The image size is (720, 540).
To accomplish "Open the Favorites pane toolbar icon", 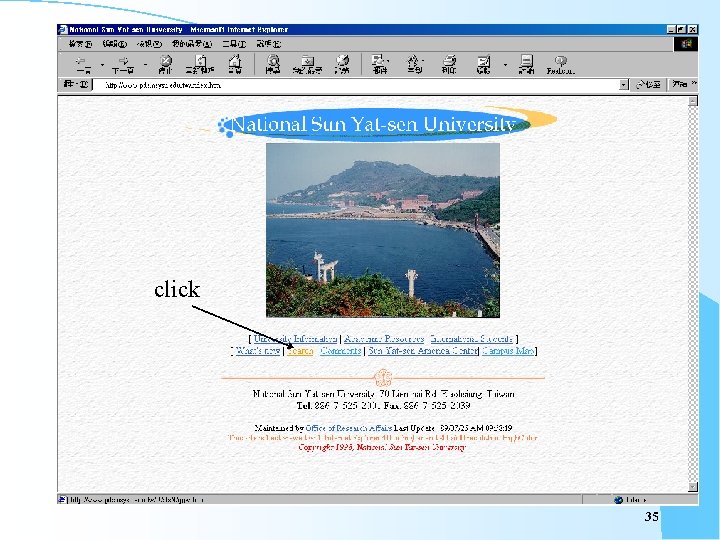I will click(x=307, y=64).
